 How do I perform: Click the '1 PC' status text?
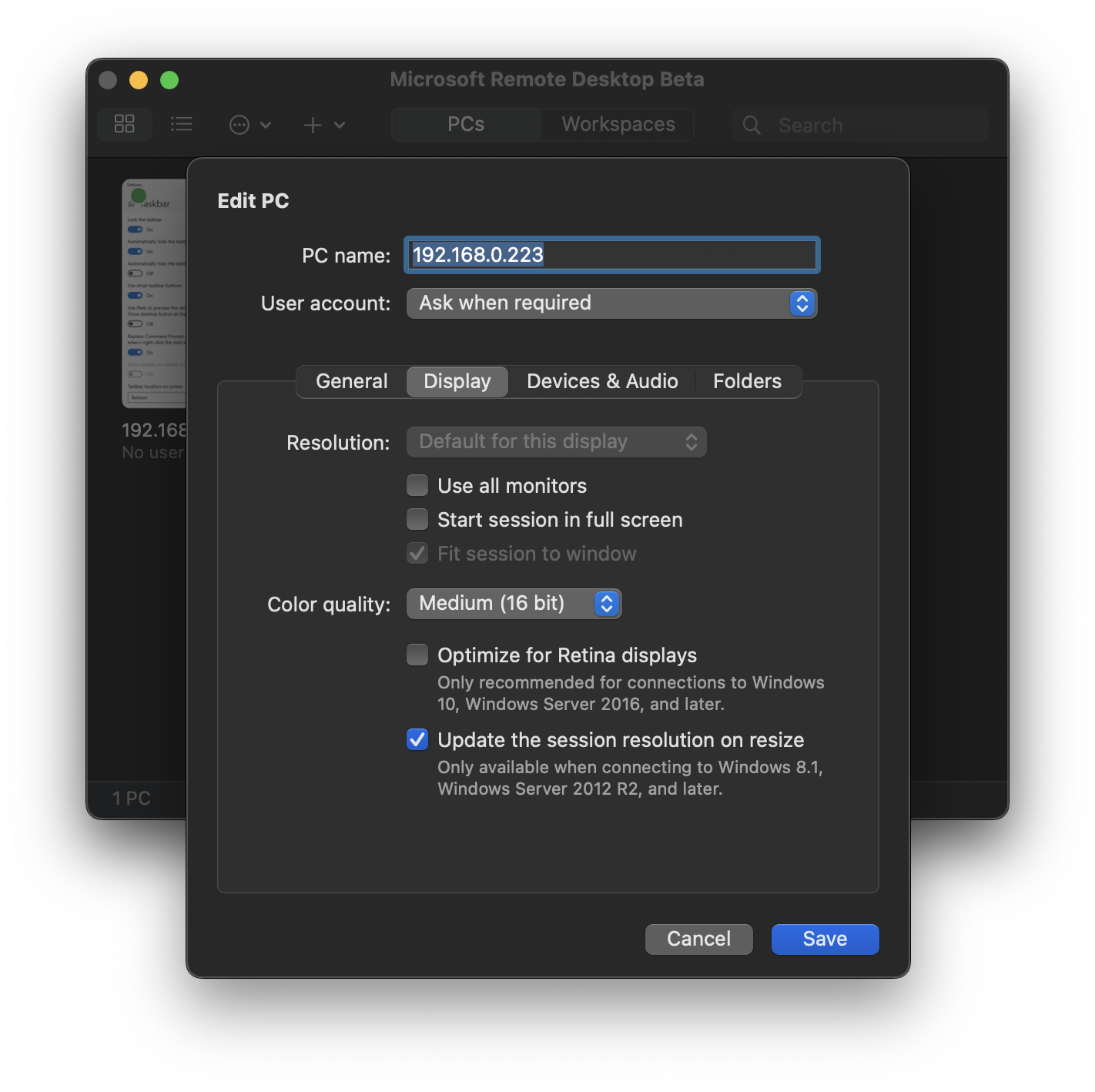(x=132, y=799)
